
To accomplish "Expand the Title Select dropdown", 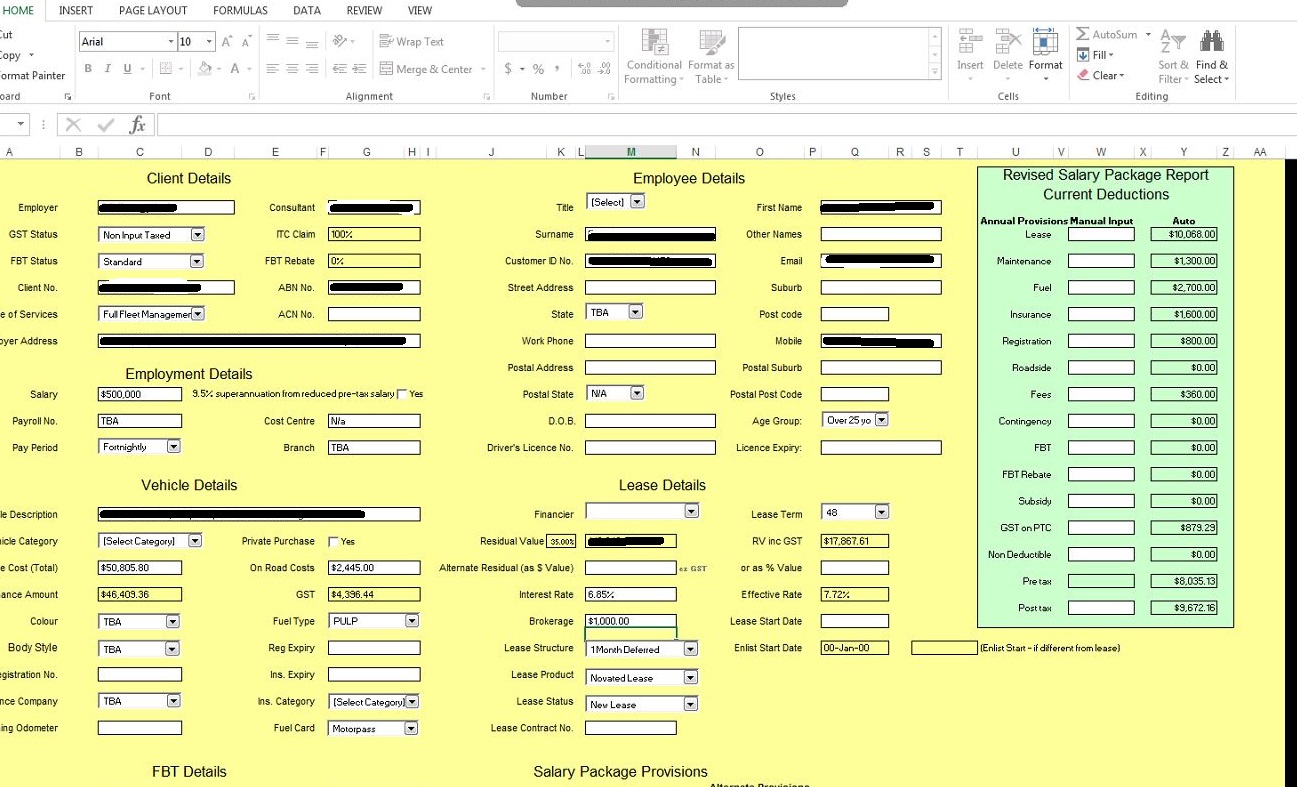I will (637, 201).
